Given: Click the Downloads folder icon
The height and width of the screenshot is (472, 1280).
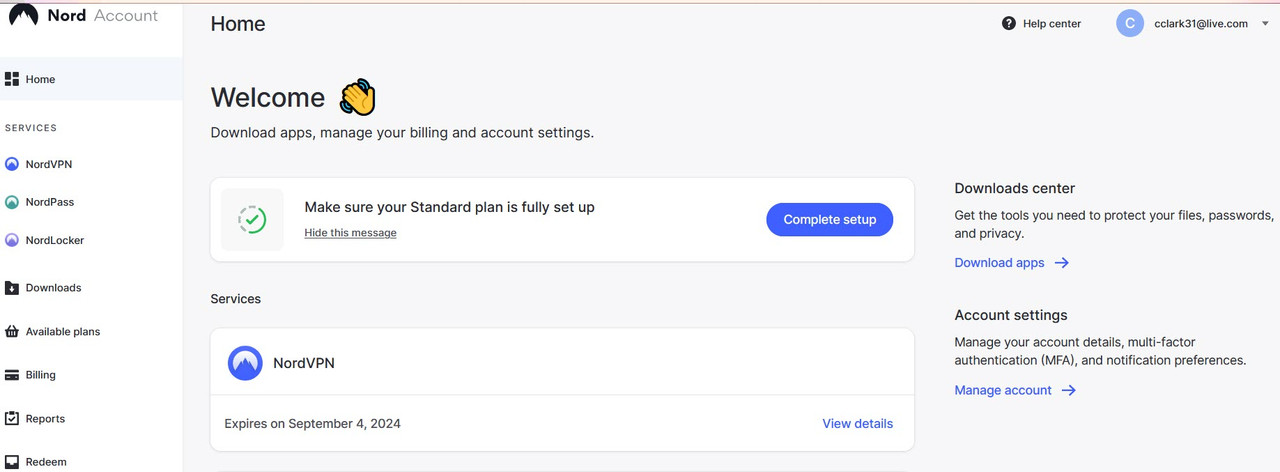Looking at the screenshot, I should click(12, 288).
